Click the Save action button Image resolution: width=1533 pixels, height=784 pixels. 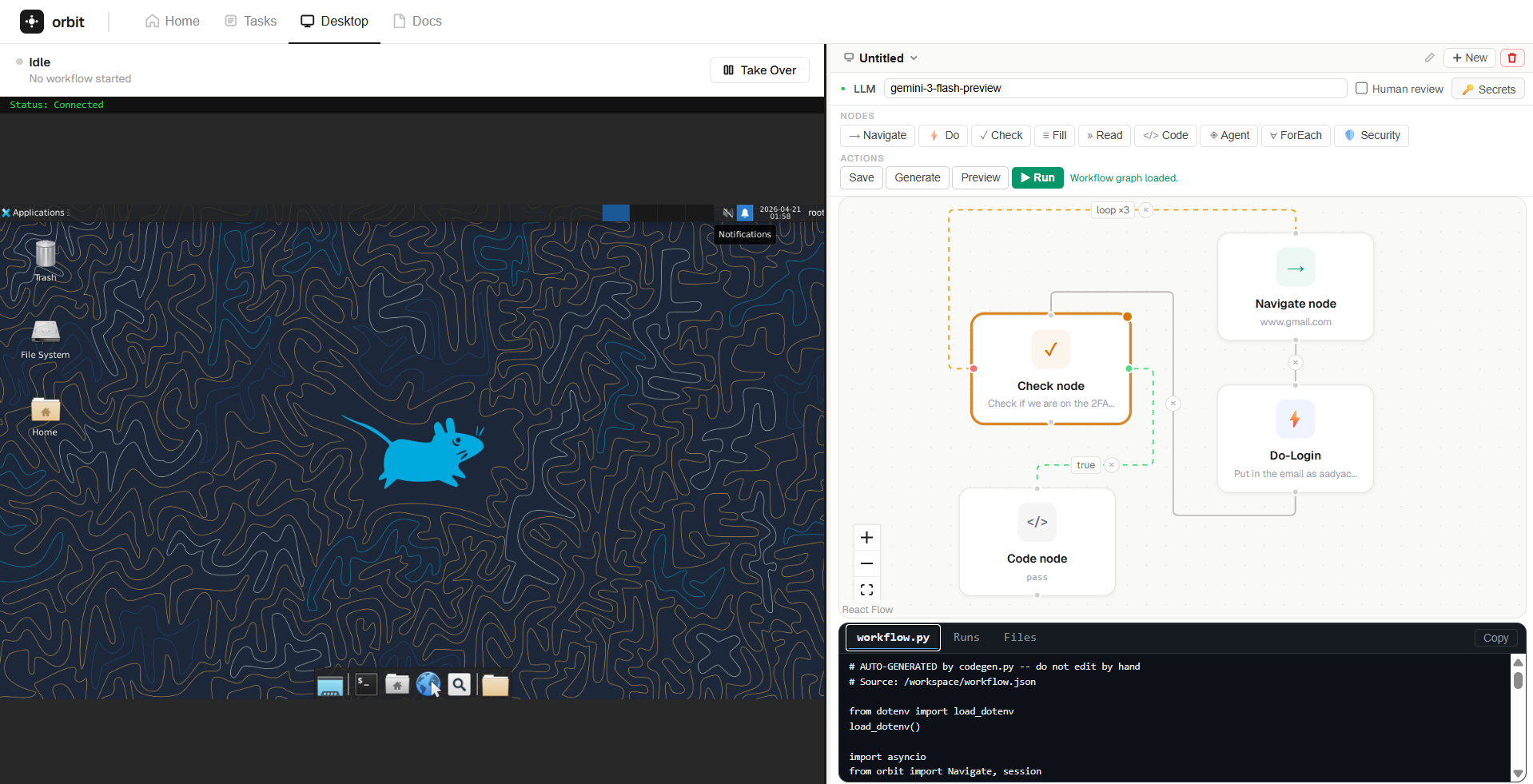click(861, 178)
